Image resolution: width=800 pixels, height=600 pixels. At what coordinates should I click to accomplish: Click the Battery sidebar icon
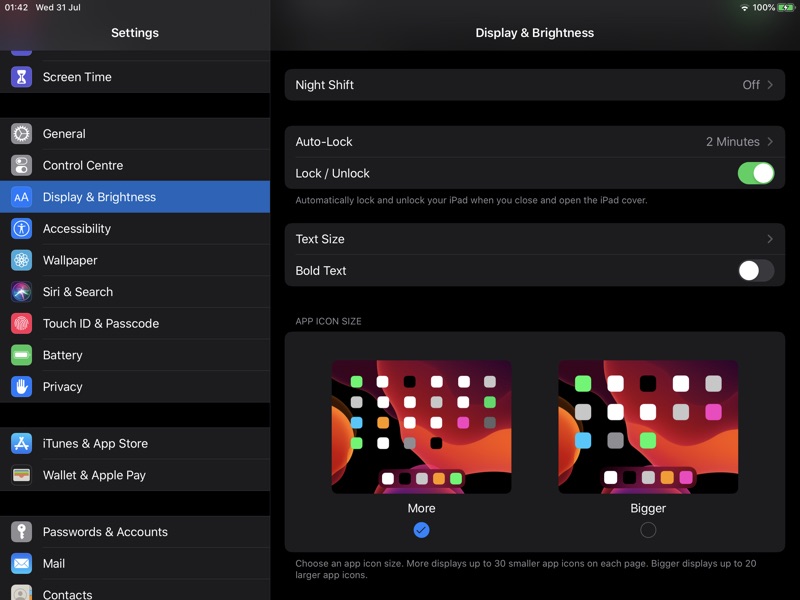[x=20, y=355]
